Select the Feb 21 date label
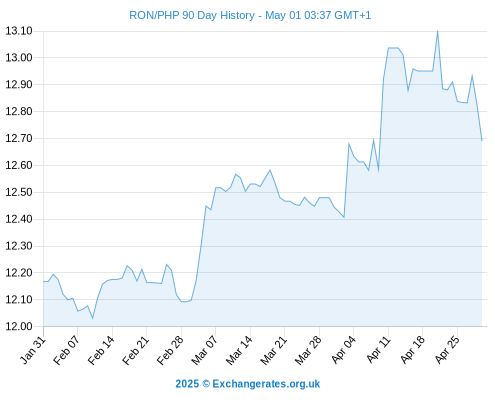This screenshot has height=400, width=495. click(136, 351)
